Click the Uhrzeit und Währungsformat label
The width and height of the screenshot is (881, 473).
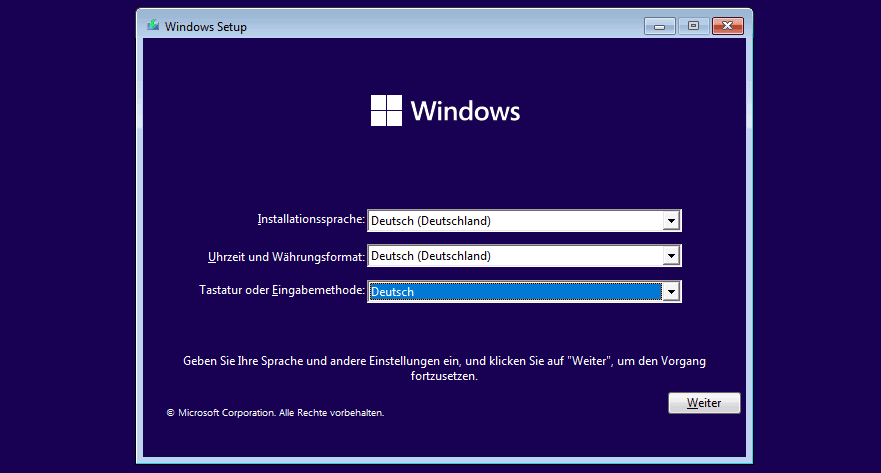[287, 257]
